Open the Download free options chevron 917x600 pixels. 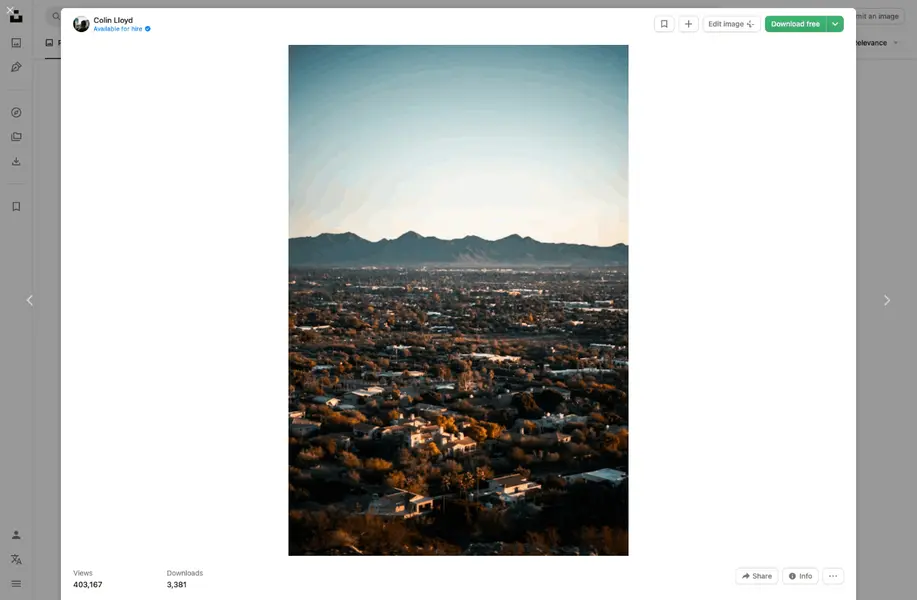[833, 23]
